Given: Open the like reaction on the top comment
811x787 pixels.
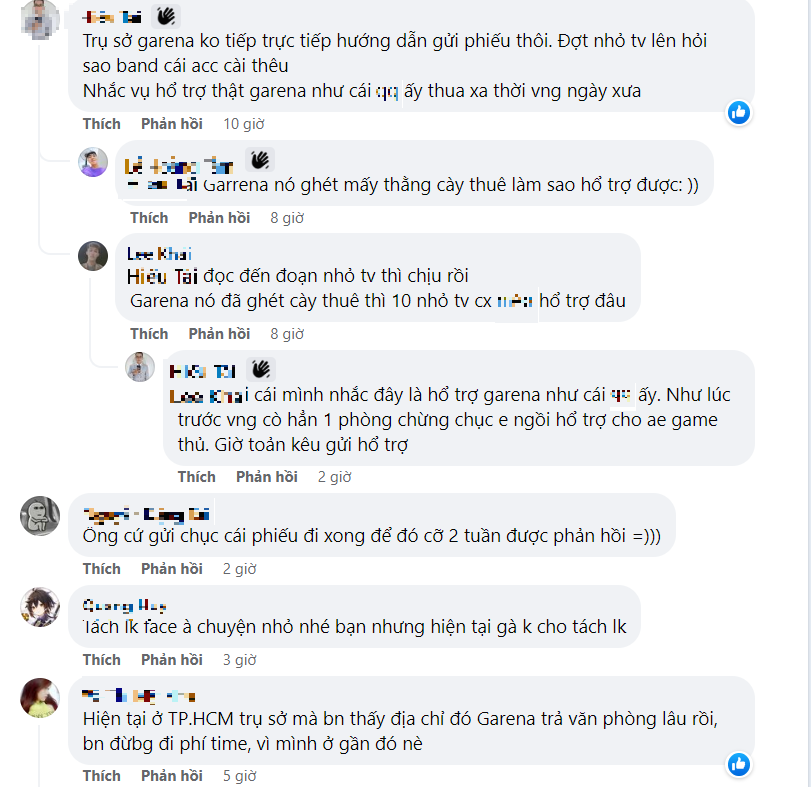Looking at the screenshot, I should [x=739, y=112].
